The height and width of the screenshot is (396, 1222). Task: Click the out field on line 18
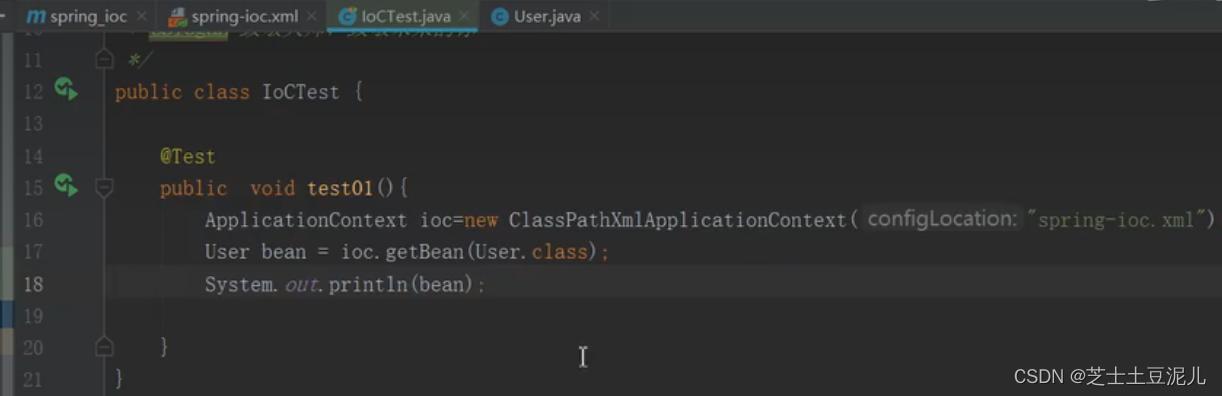tap(300, 285)
